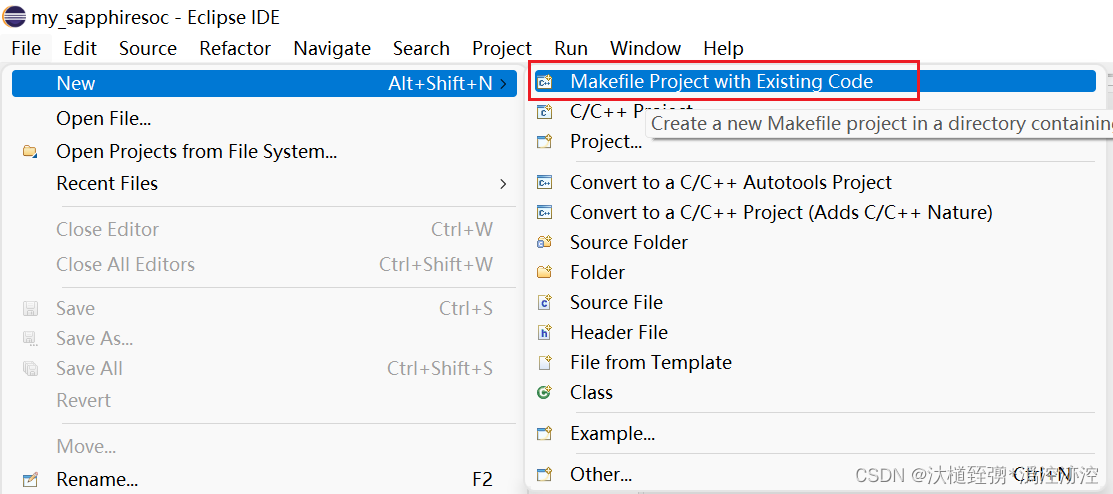Screen dimensions: 1113x494
Task: Open the File menu
Action: (x=26, y=48)
